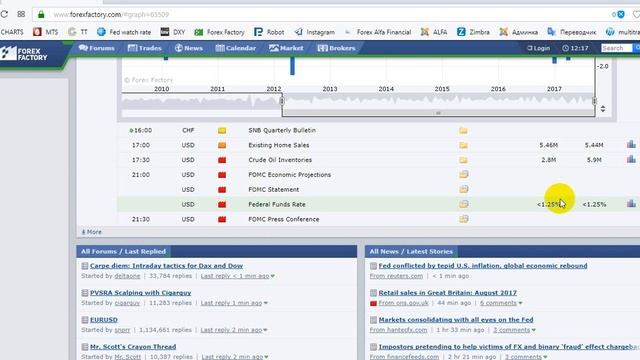
Task: Open detail folder for FOMC Press Conference
Action: tap(463, 219)
